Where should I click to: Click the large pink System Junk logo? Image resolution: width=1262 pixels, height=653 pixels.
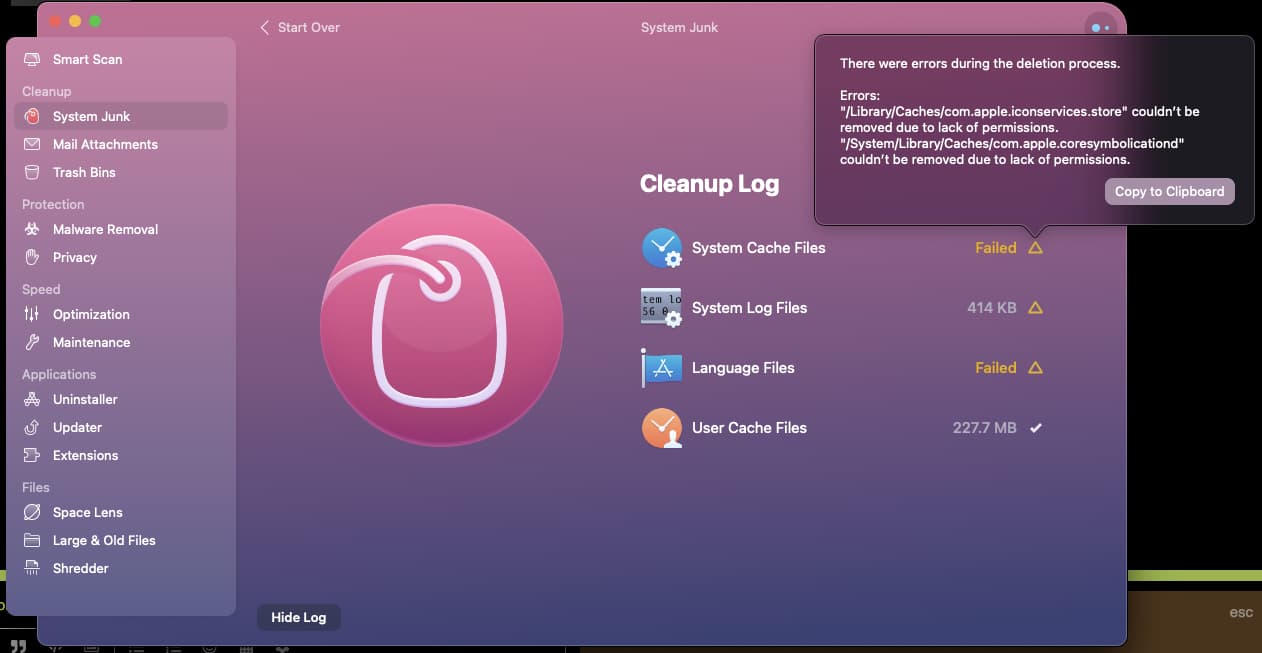coord(441,325)
